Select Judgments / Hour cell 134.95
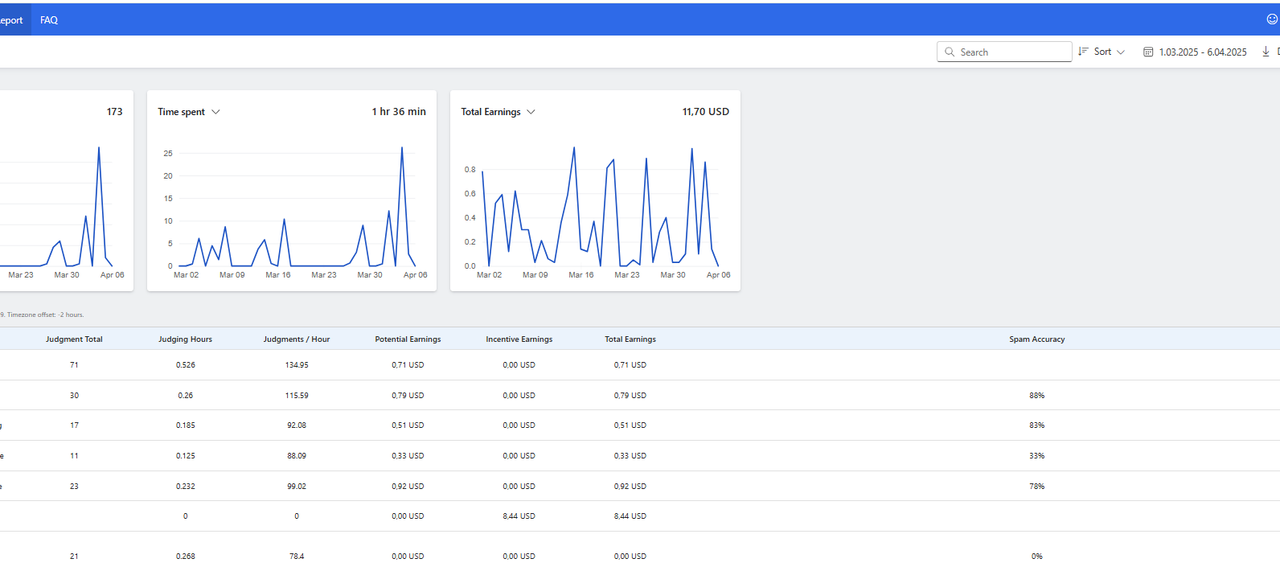 [296, 365]
